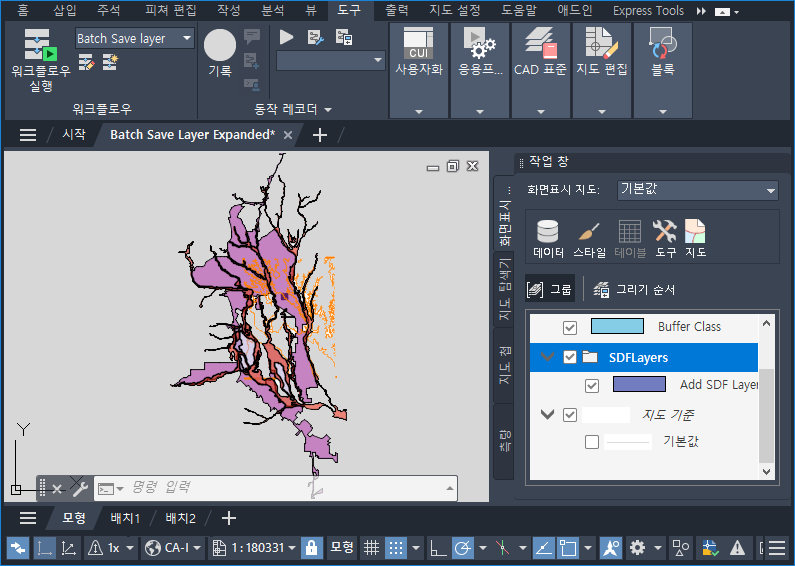The height and width of the screenshot is (566, 795).
Task: Uncheck the 지도 기준 checkbox
Action: point(570,415)
